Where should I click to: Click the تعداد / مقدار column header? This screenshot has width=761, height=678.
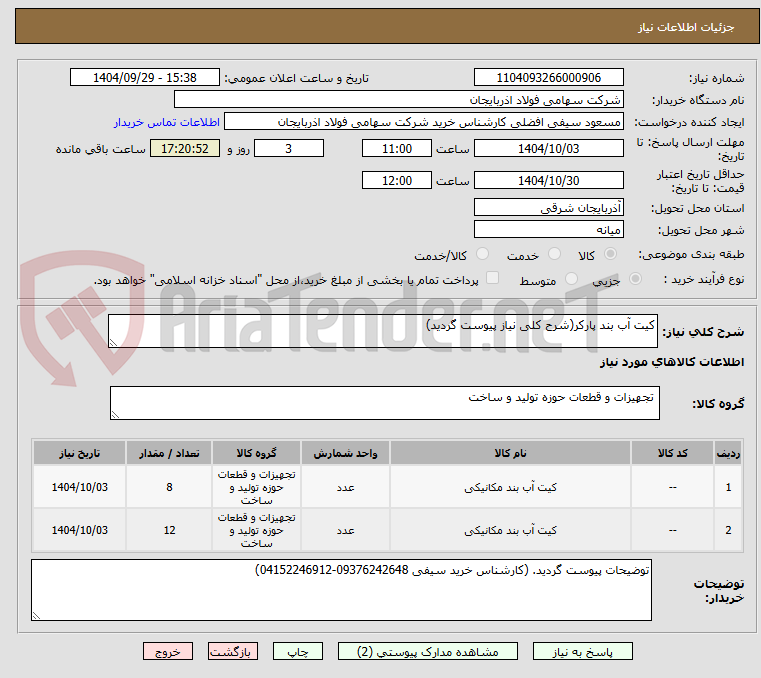pos(169,453)
